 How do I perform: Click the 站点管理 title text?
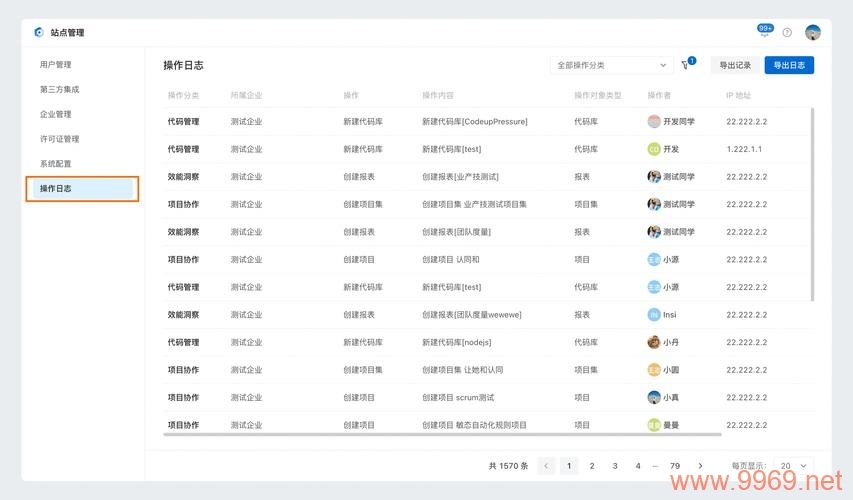[x=67, y=33]
